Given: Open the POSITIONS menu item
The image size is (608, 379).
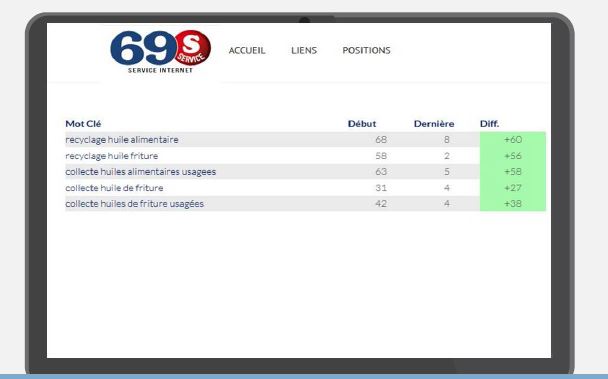Looking at the screenshot, I should (x=366, y=50).
